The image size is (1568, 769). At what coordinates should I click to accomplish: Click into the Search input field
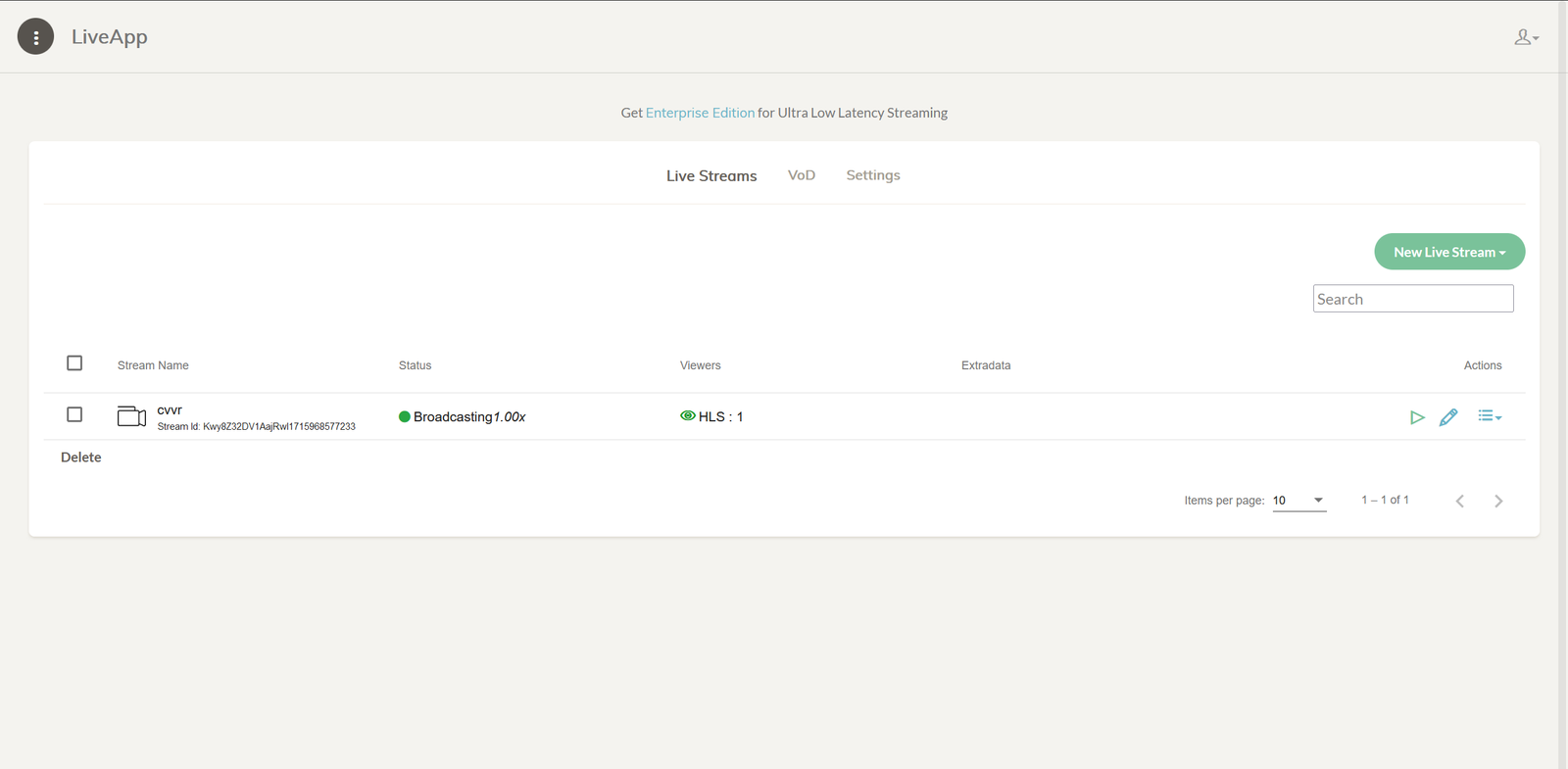(1412, 299)
